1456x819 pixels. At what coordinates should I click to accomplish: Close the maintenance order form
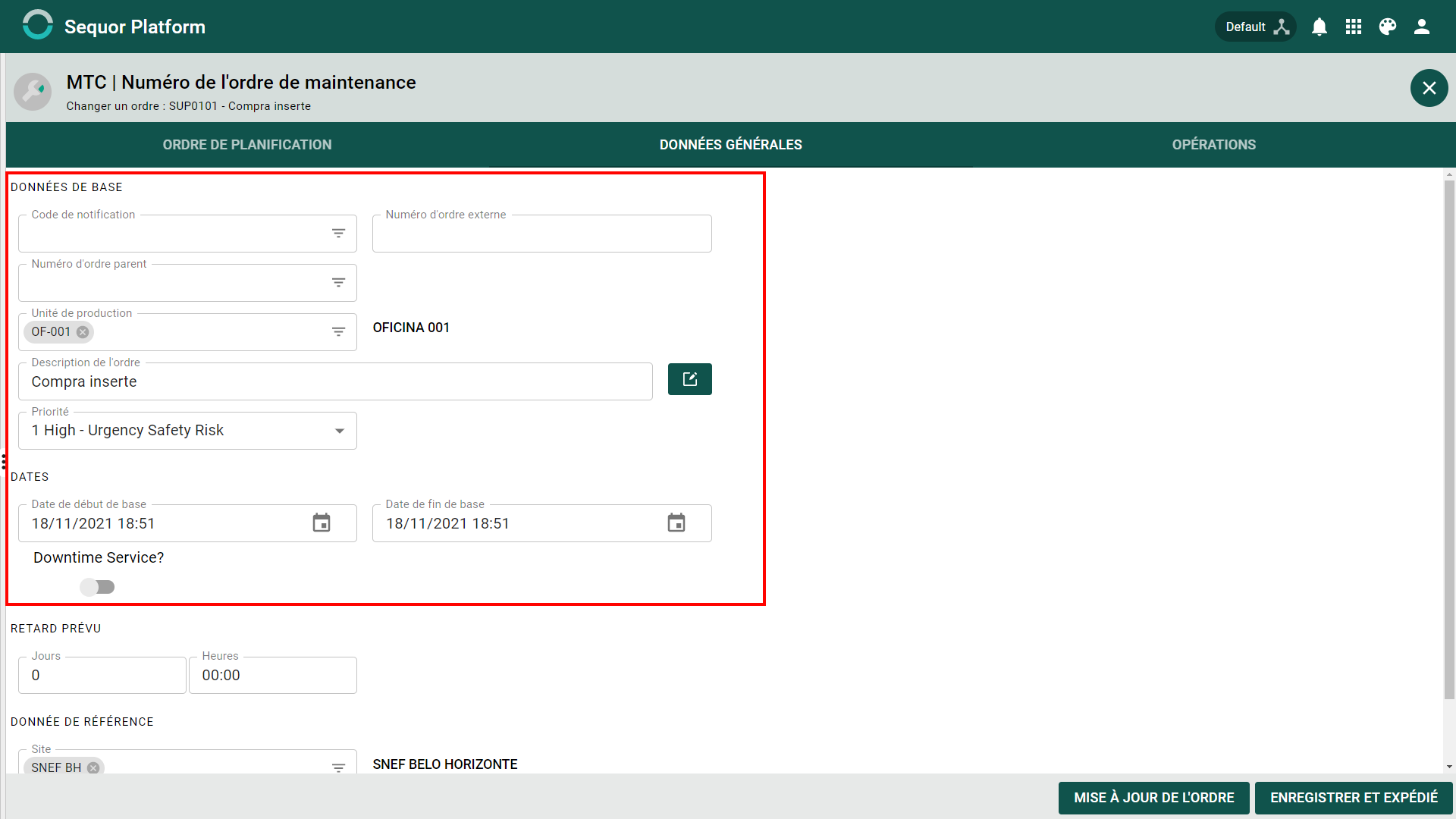1429,88
